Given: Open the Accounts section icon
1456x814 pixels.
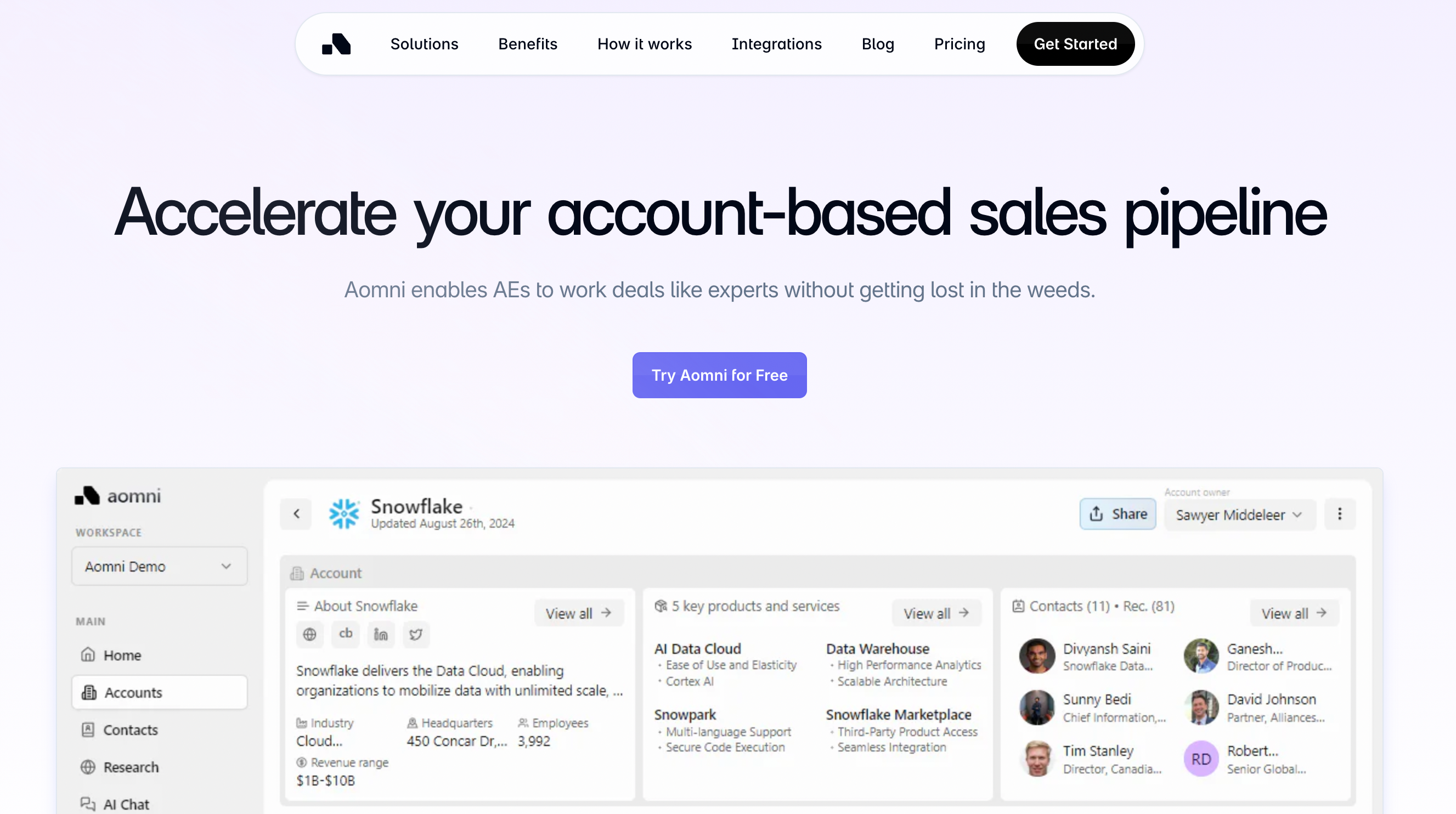Looking at the screenshot, I should (89, 692).
